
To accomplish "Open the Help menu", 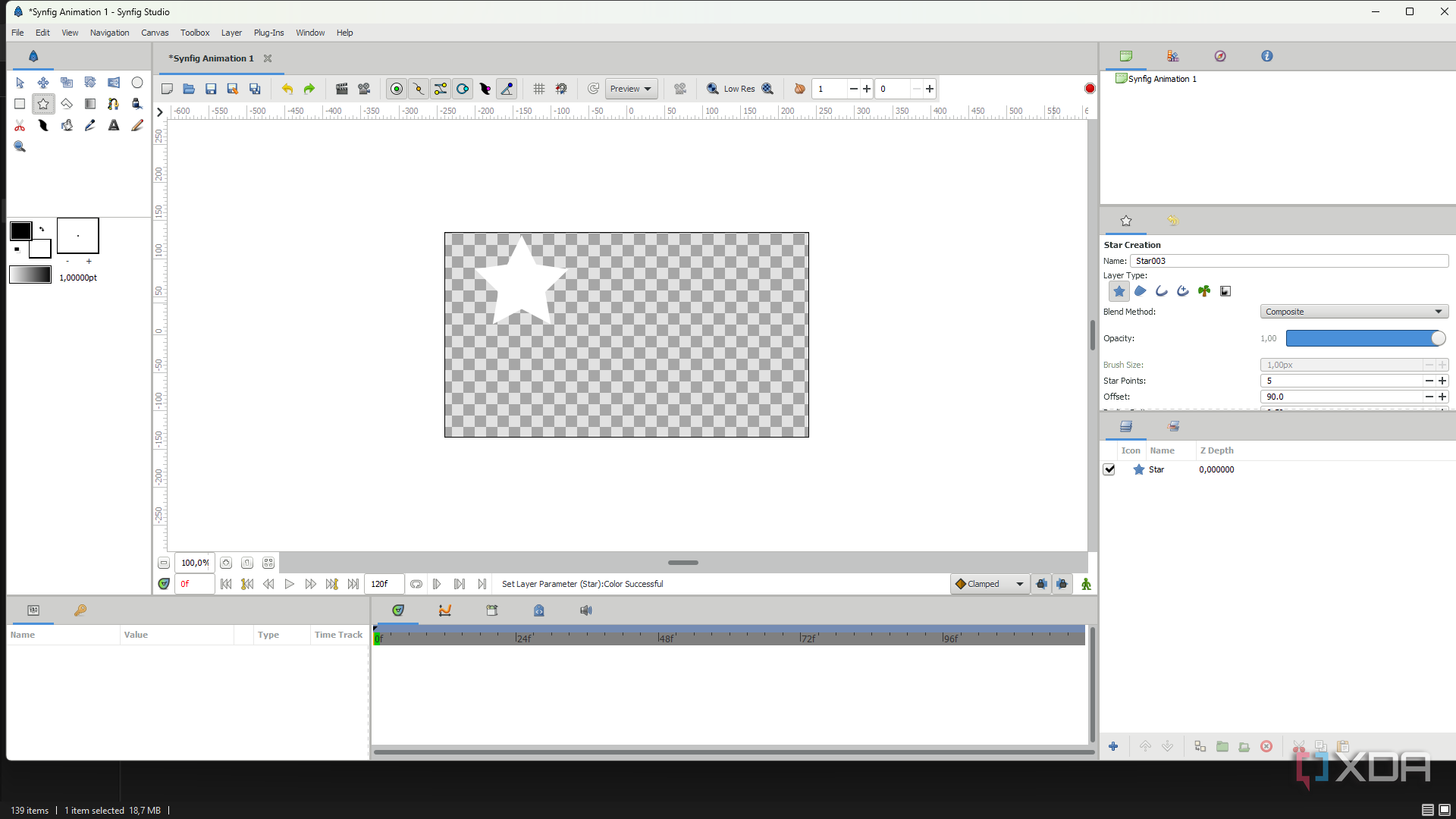I will click(345, 33).
